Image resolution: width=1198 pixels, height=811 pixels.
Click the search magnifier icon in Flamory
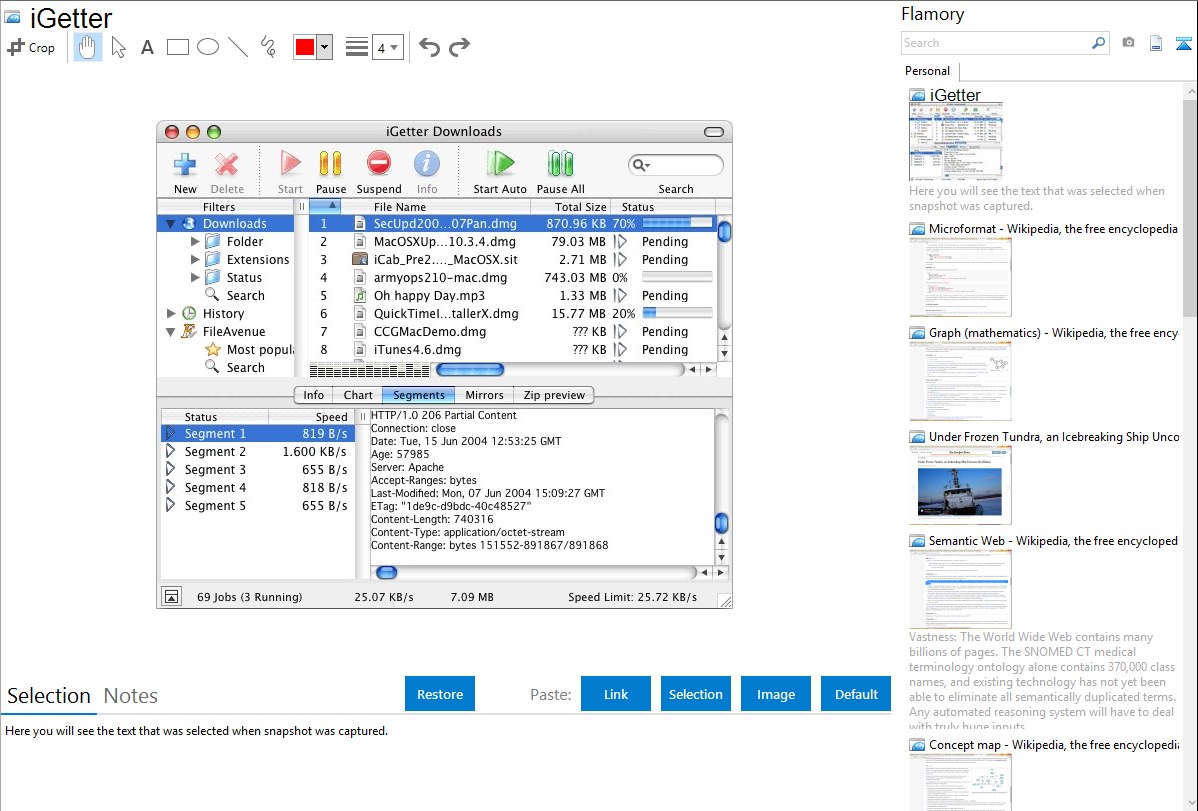(1099, 43)
